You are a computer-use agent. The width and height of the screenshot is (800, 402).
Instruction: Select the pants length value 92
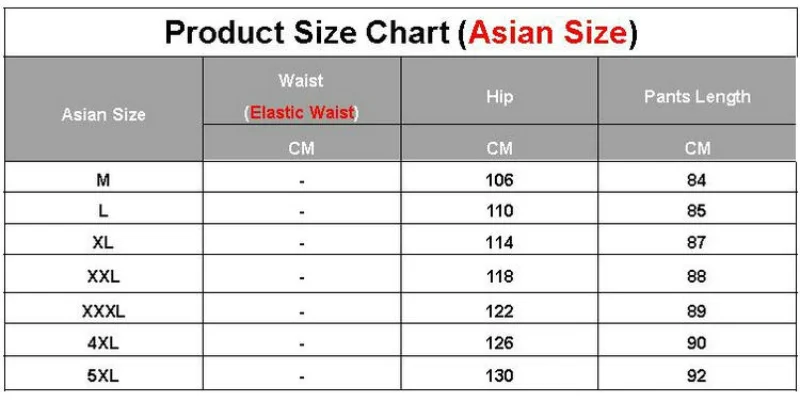pyautogui.click(x=697, y=376)
